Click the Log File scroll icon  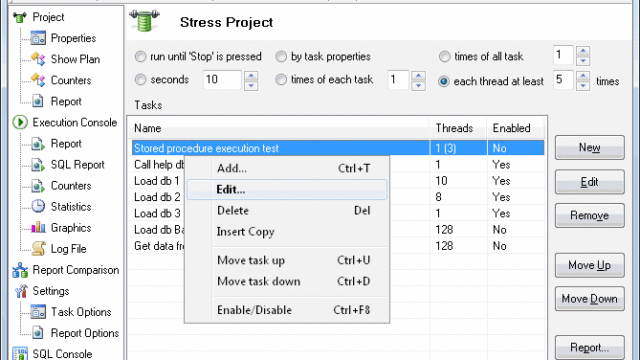pos(38,249)
